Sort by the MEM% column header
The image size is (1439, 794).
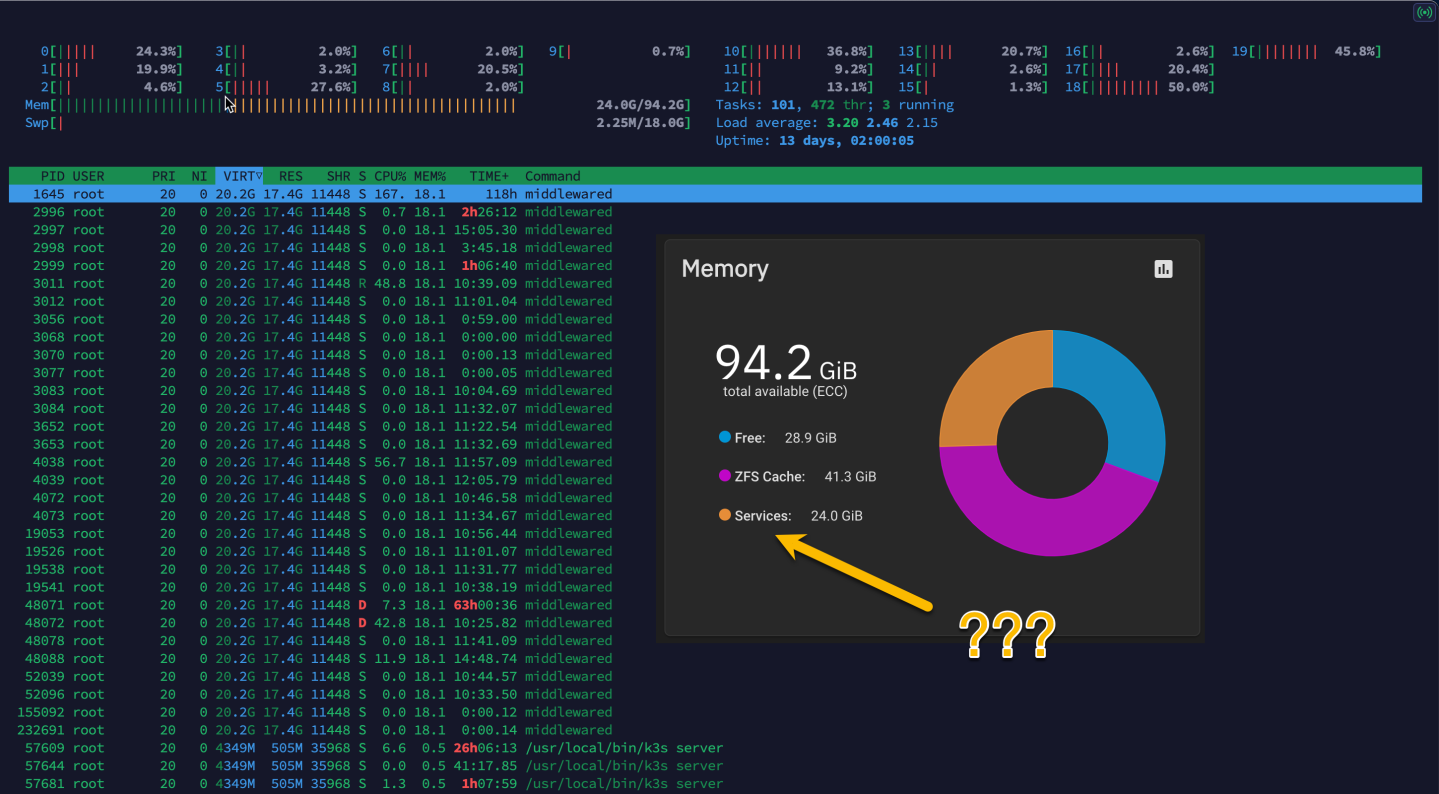point(430,176)
